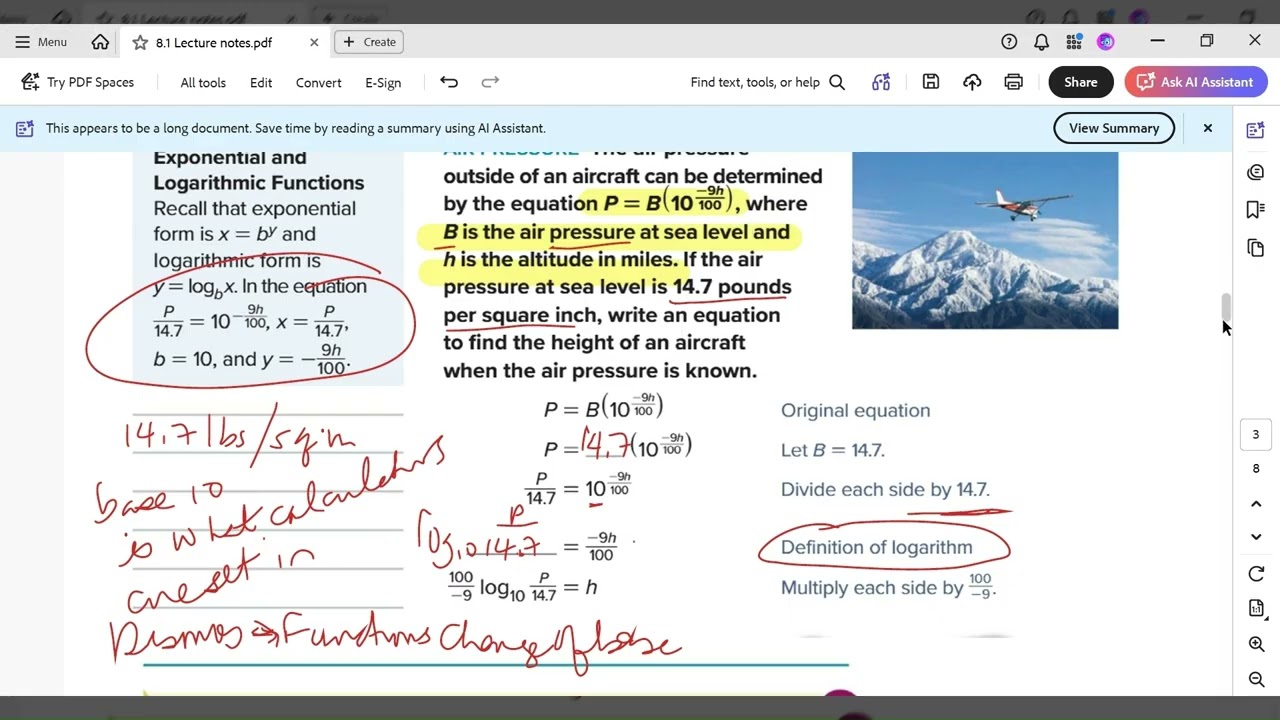Open the page display settings icon
Screen dimensions: 1280x720
coord(1256,609)
